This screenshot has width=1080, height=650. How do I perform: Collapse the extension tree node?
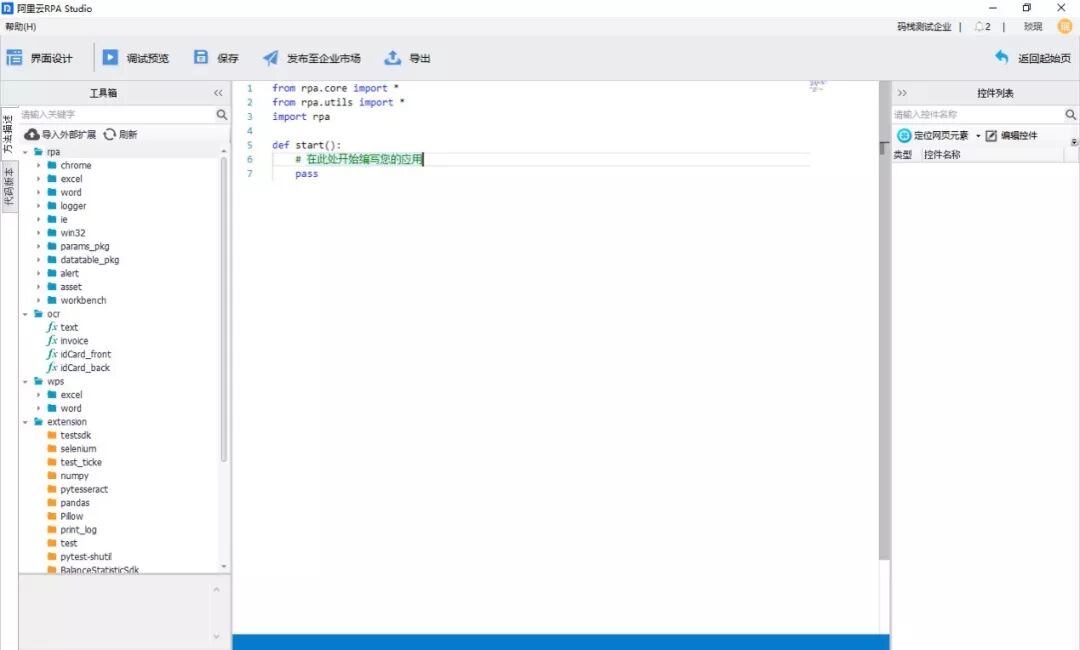pyautogui.click(x=25, y=422)
